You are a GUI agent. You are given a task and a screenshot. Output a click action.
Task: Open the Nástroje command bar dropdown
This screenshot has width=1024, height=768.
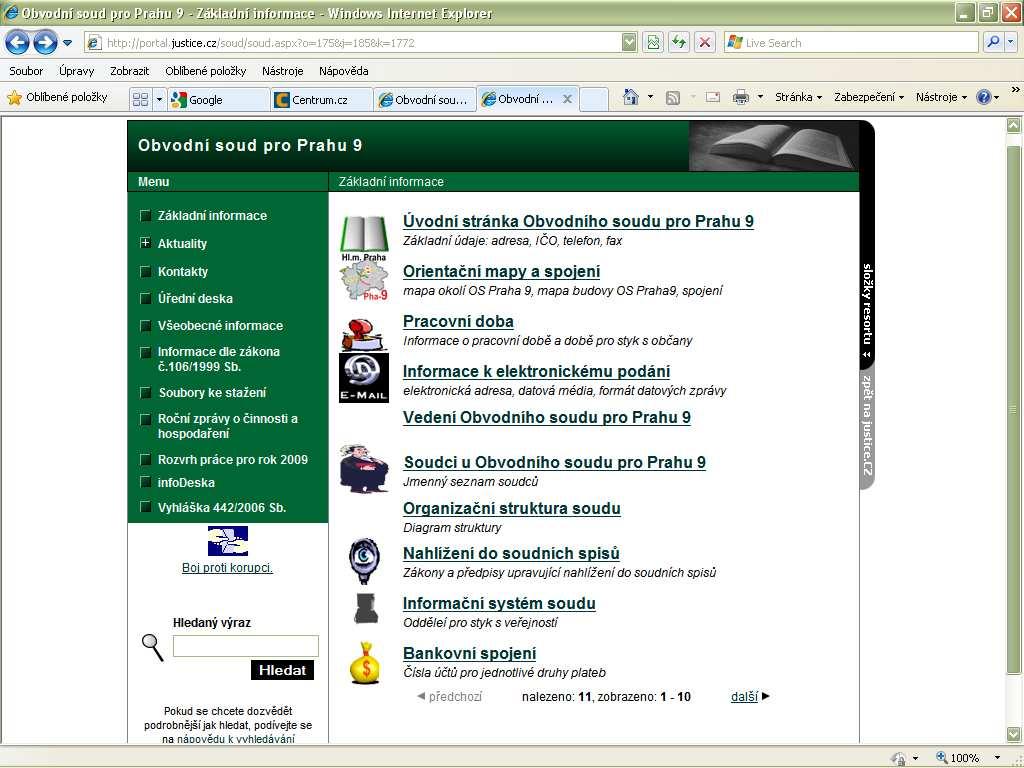click(941, 97)
